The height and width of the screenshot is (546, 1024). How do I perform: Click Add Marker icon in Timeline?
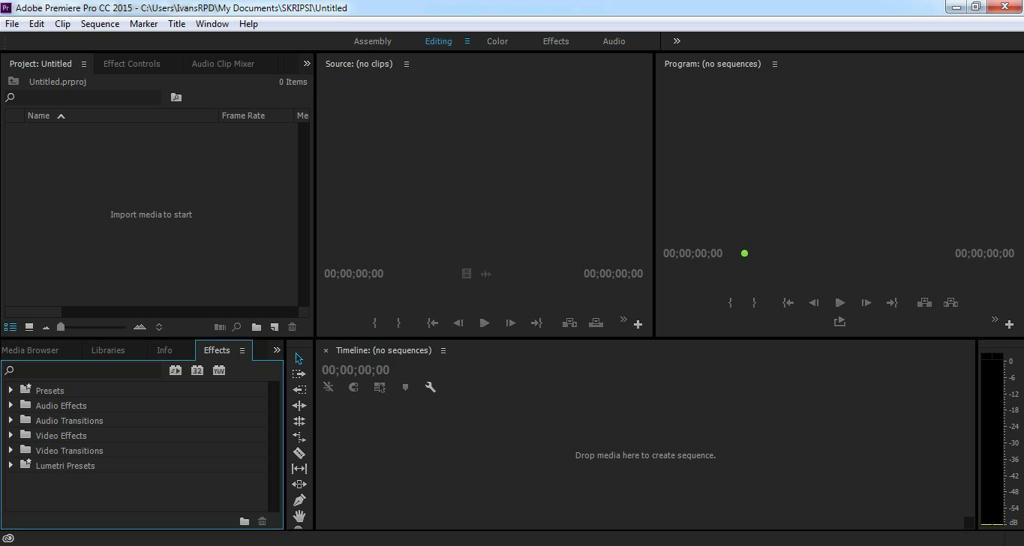[405, 387]
